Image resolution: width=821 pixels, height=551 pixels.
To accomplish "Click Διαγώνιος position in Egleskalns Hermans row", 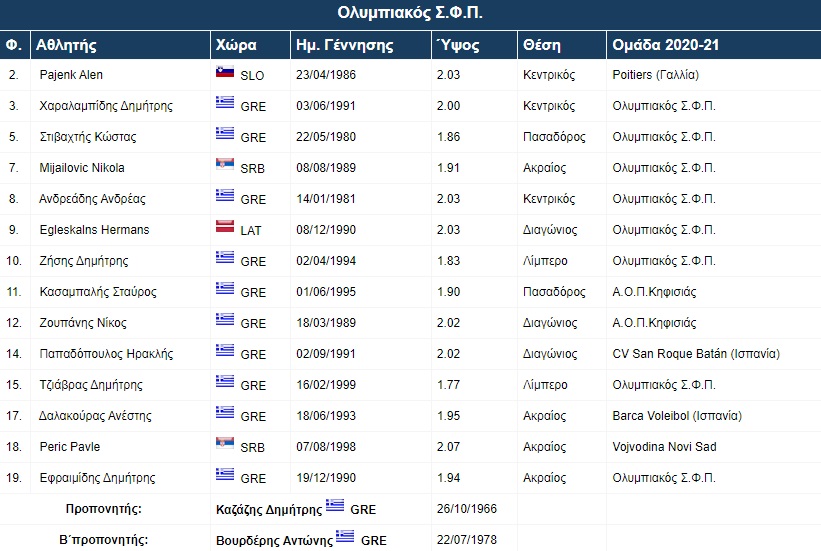I will (550, 229).
